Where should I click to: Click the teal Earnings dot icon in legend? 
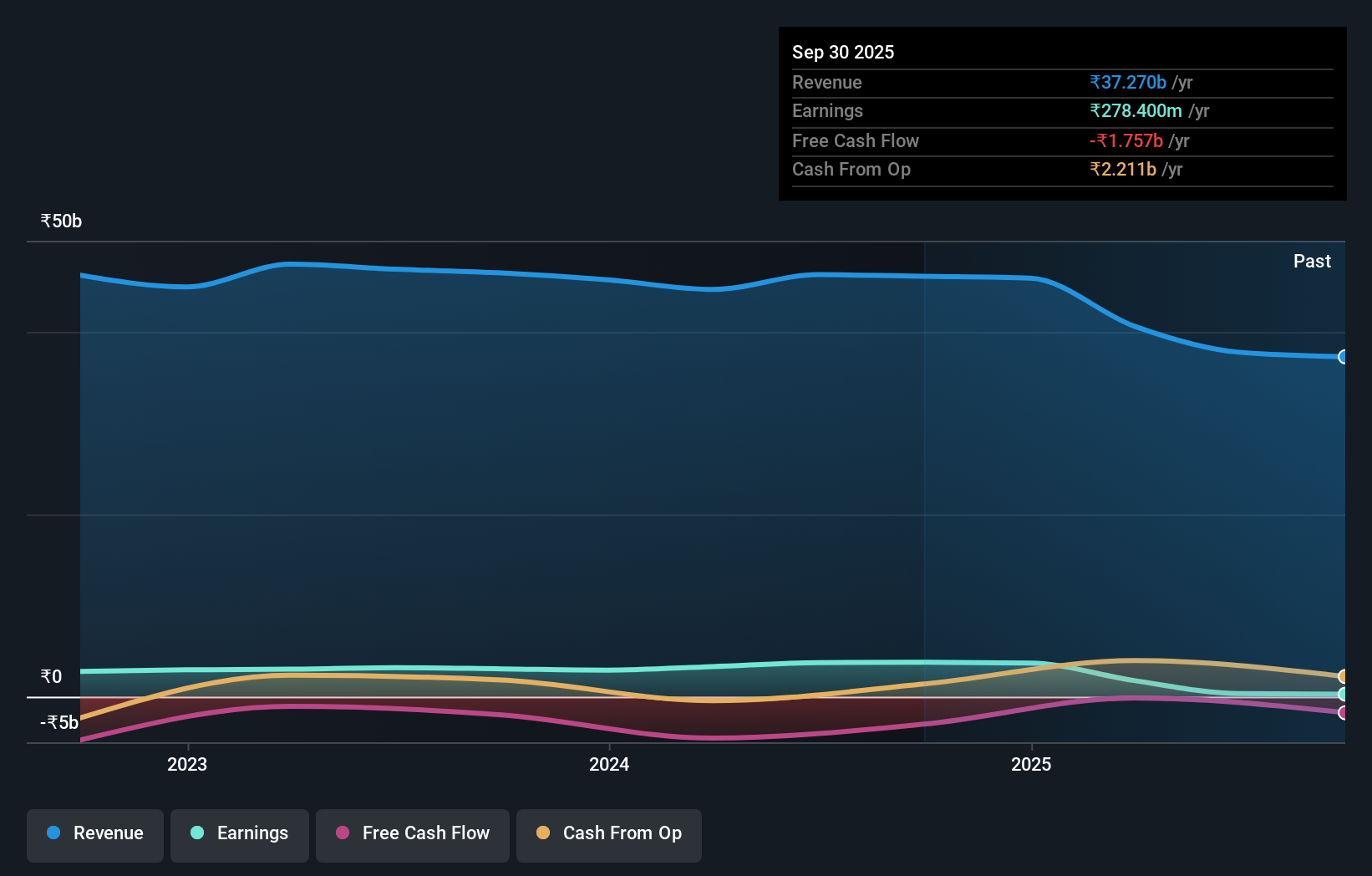pyautogui.click(x=196, y=833)
